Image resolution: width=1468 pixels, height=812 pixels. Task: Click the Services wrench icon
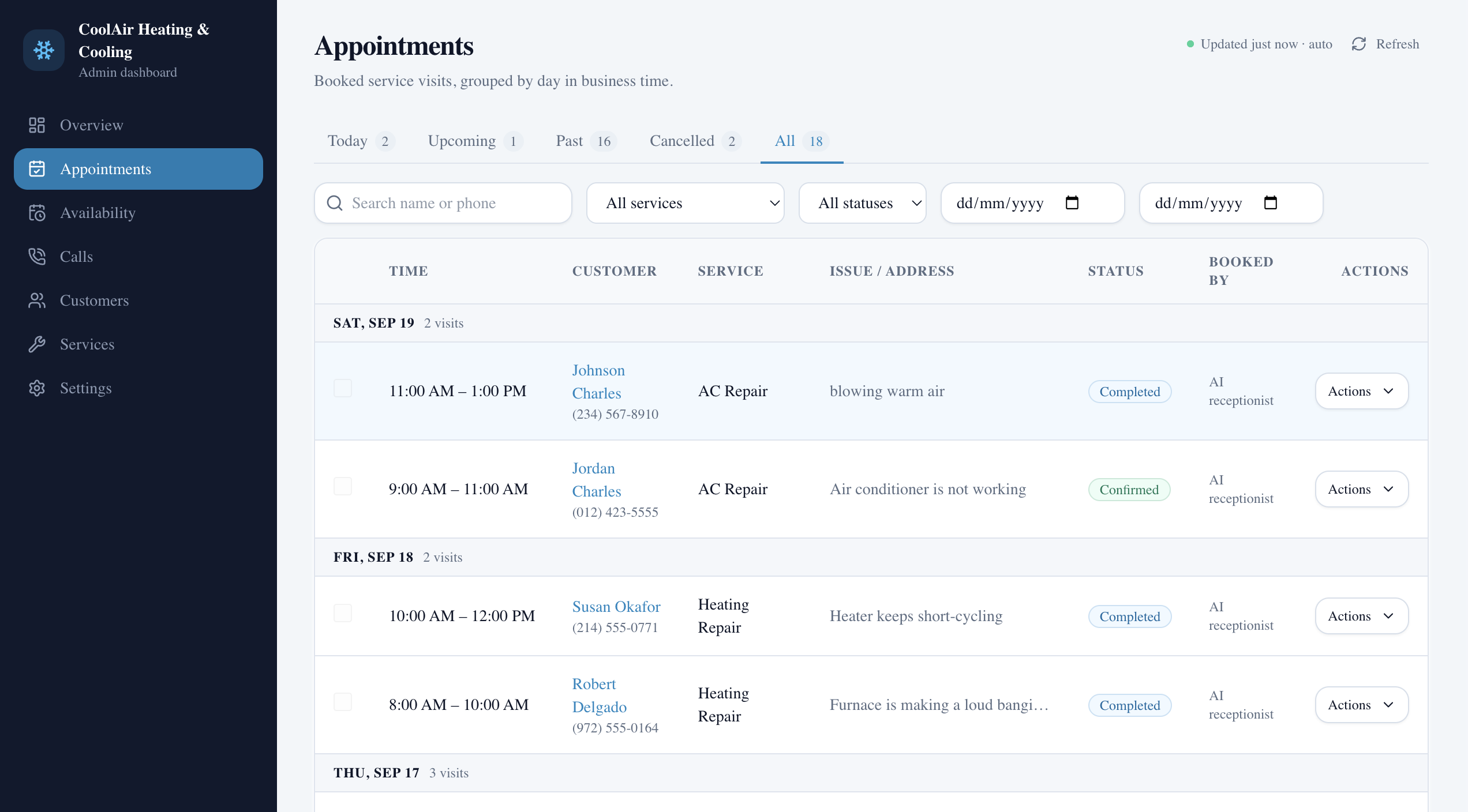(37, 344)
